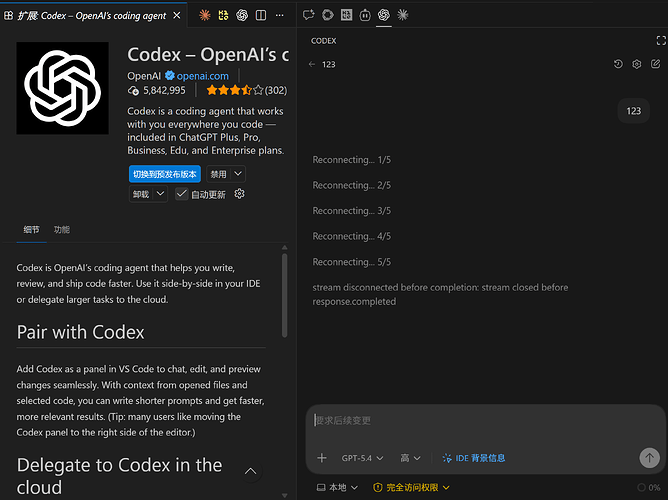
Task: Click the extension details vertical scrollbar
Action: point(284,295)
